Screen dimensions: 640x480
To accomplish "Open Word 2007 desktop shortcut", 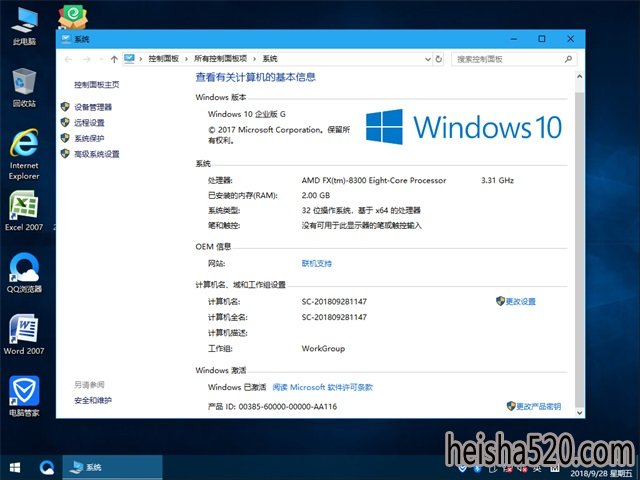I will 24,334.
